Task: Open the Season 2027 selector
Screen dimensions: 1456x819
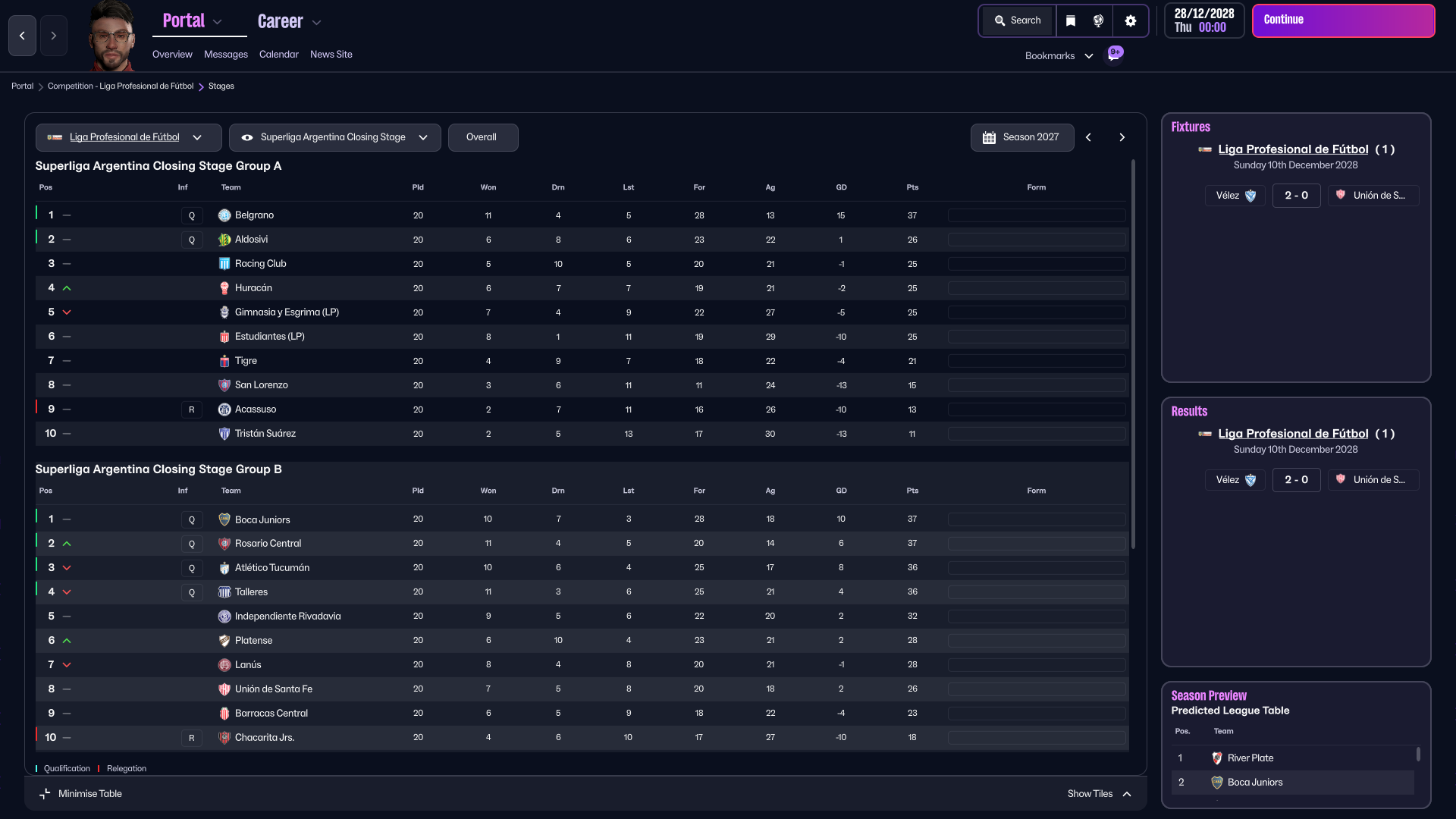Action: (1021, 137)
